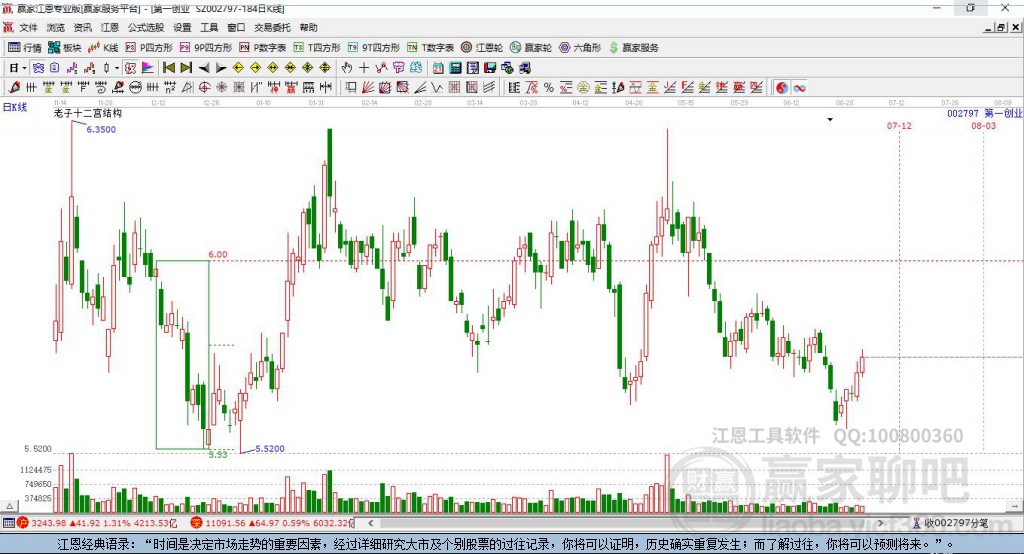Open the 板块 sector view
Image resolution: width=1024 pixels, height=554 pixels.
coord(64,48)
